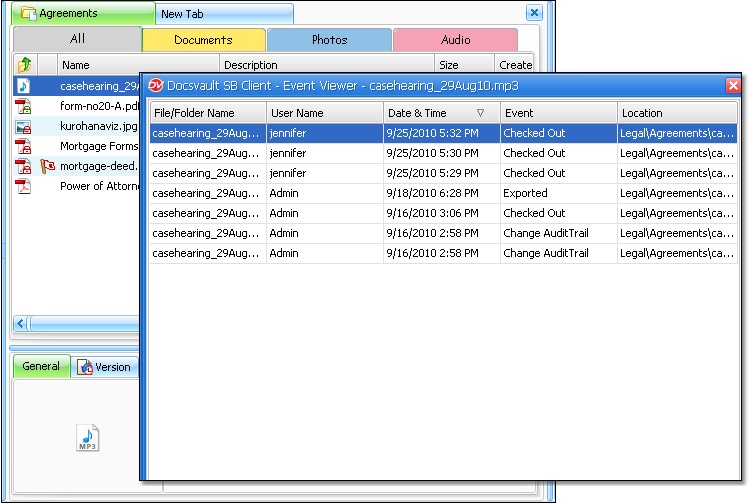Select mortgage-deed file name in file list
The image size is (749, 503).
pos(99,166)
